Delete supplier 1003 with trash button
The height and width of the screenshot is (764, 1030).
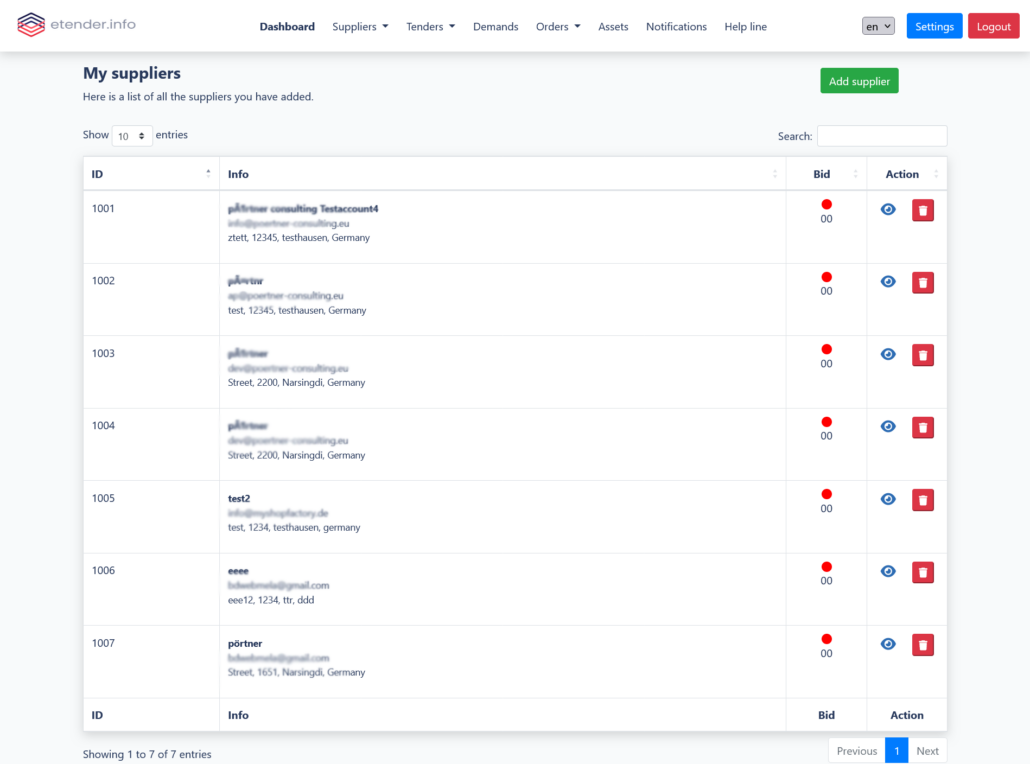(923, 355)
